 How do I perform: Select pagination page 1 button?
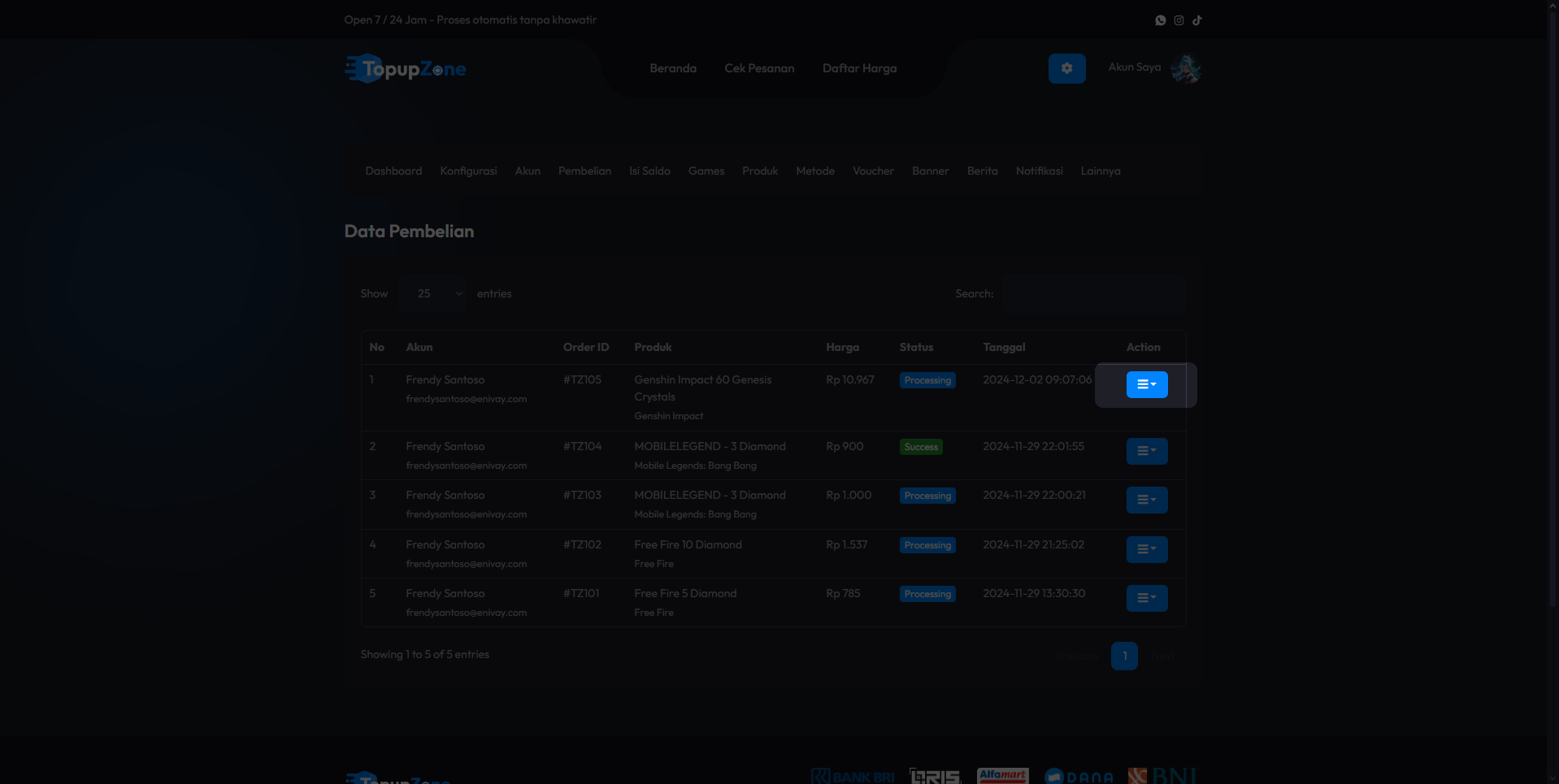1124,656
